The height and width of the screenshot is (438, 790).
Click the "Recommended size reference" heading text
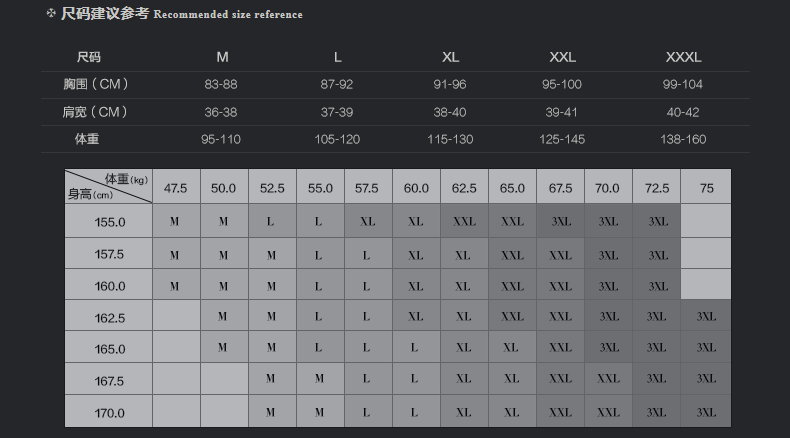[228, 15]
